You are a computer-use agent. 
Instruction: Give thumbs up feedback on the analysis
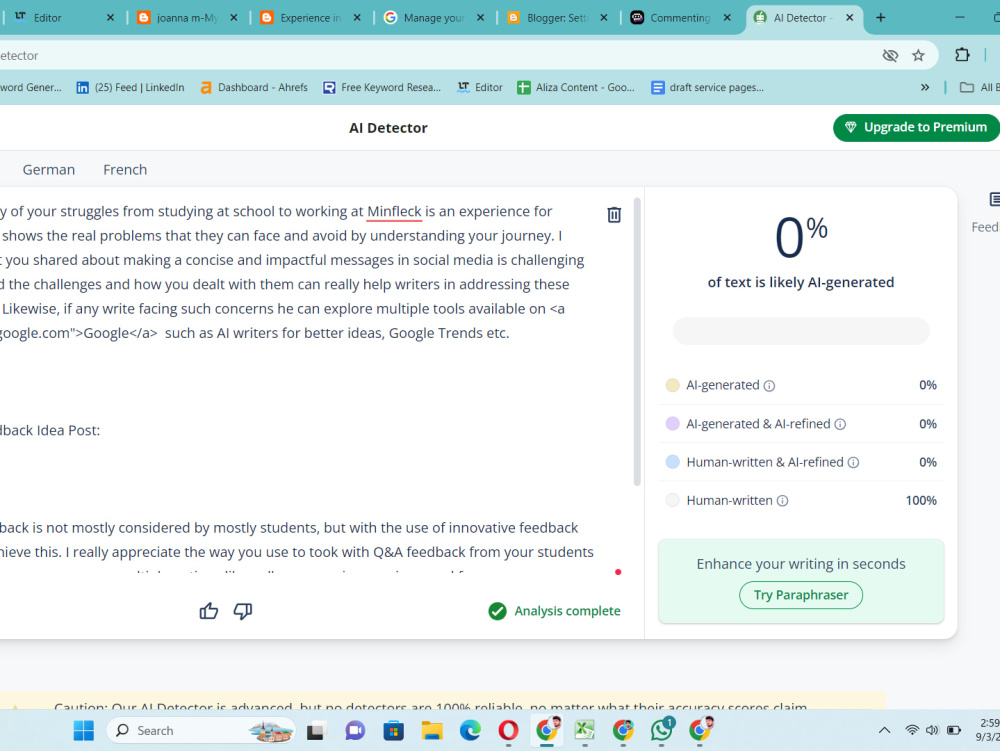[209, 611]
